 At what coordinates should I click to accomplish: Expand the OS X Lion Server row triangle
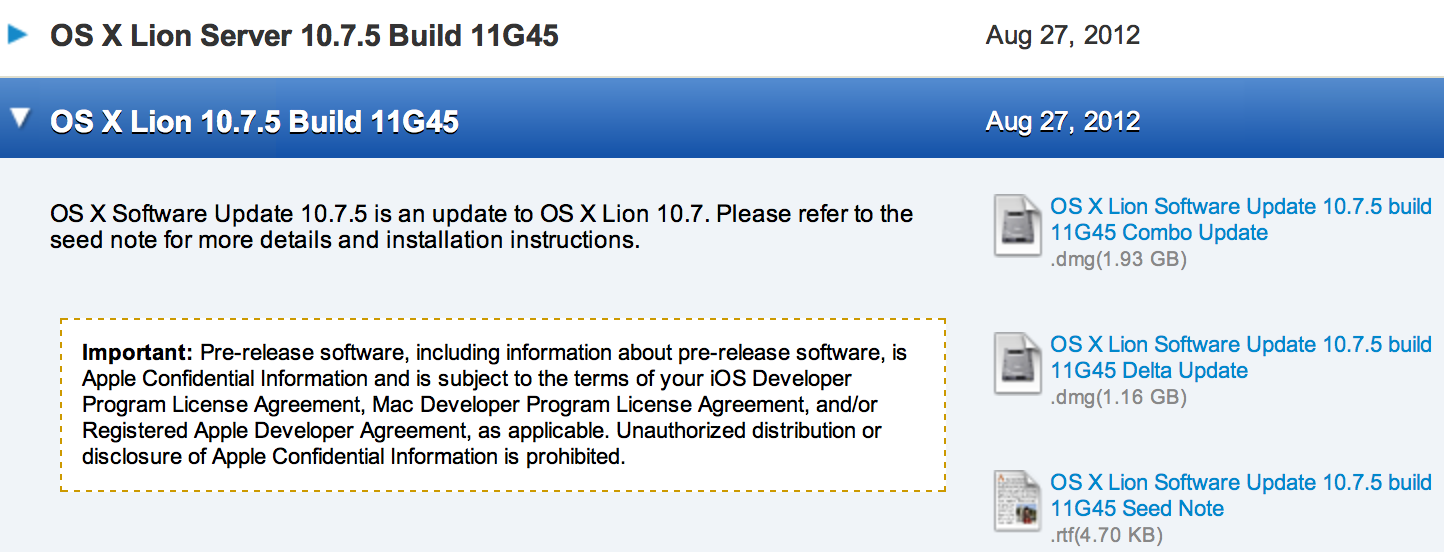pos(17,35)
